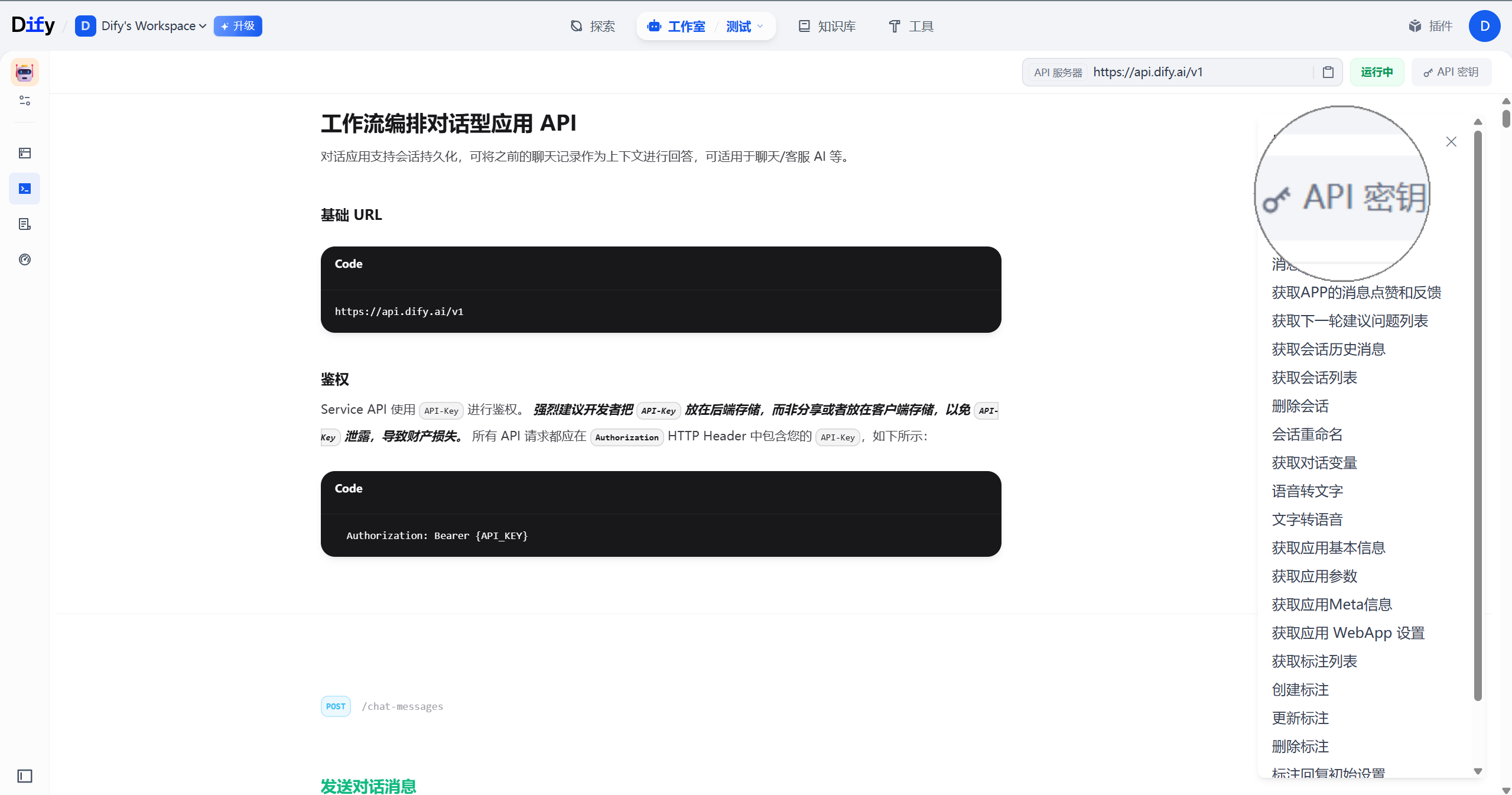Open app settings sliders icon in sidebar
This screenshot has width=1512, height=795.
pos(25,100)
